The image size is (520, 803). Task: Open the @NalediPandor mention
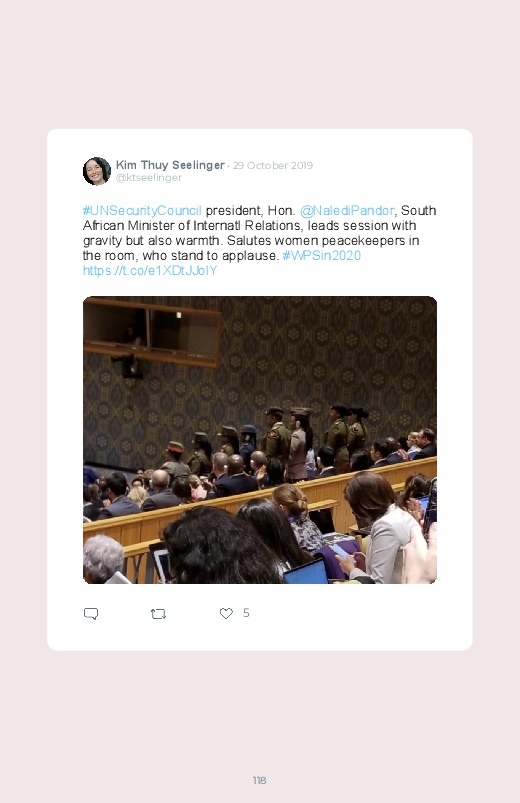347,210
